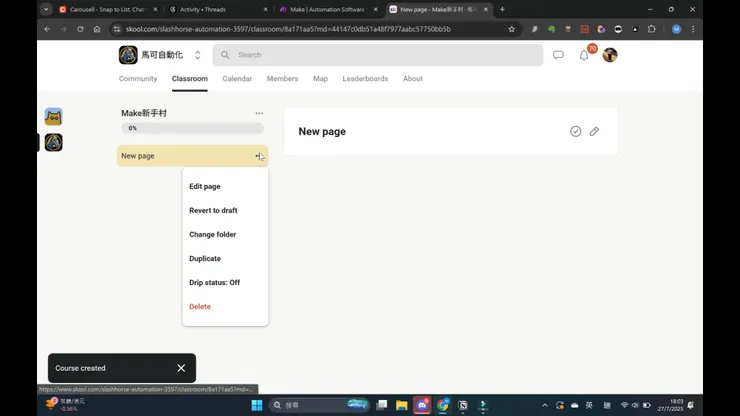This screenshot has height=416, width=740.
Task: Click the browser home icon
Action: (x=97, y=29)
